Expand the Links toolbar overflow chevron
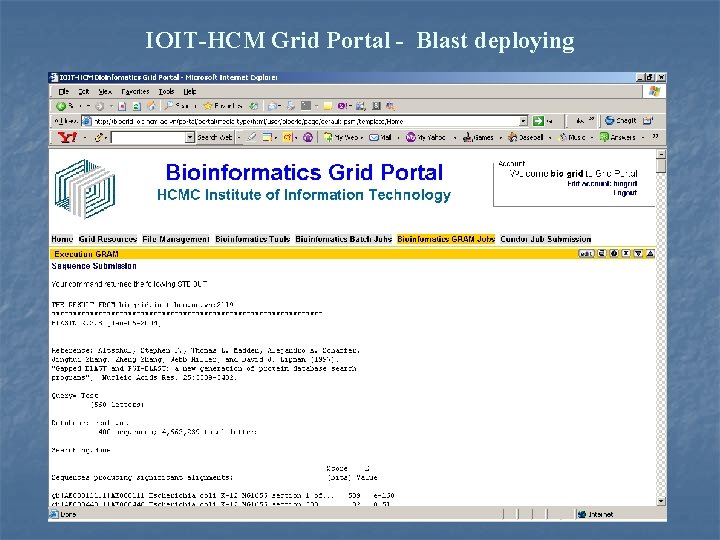 click(x=591, y=120)
